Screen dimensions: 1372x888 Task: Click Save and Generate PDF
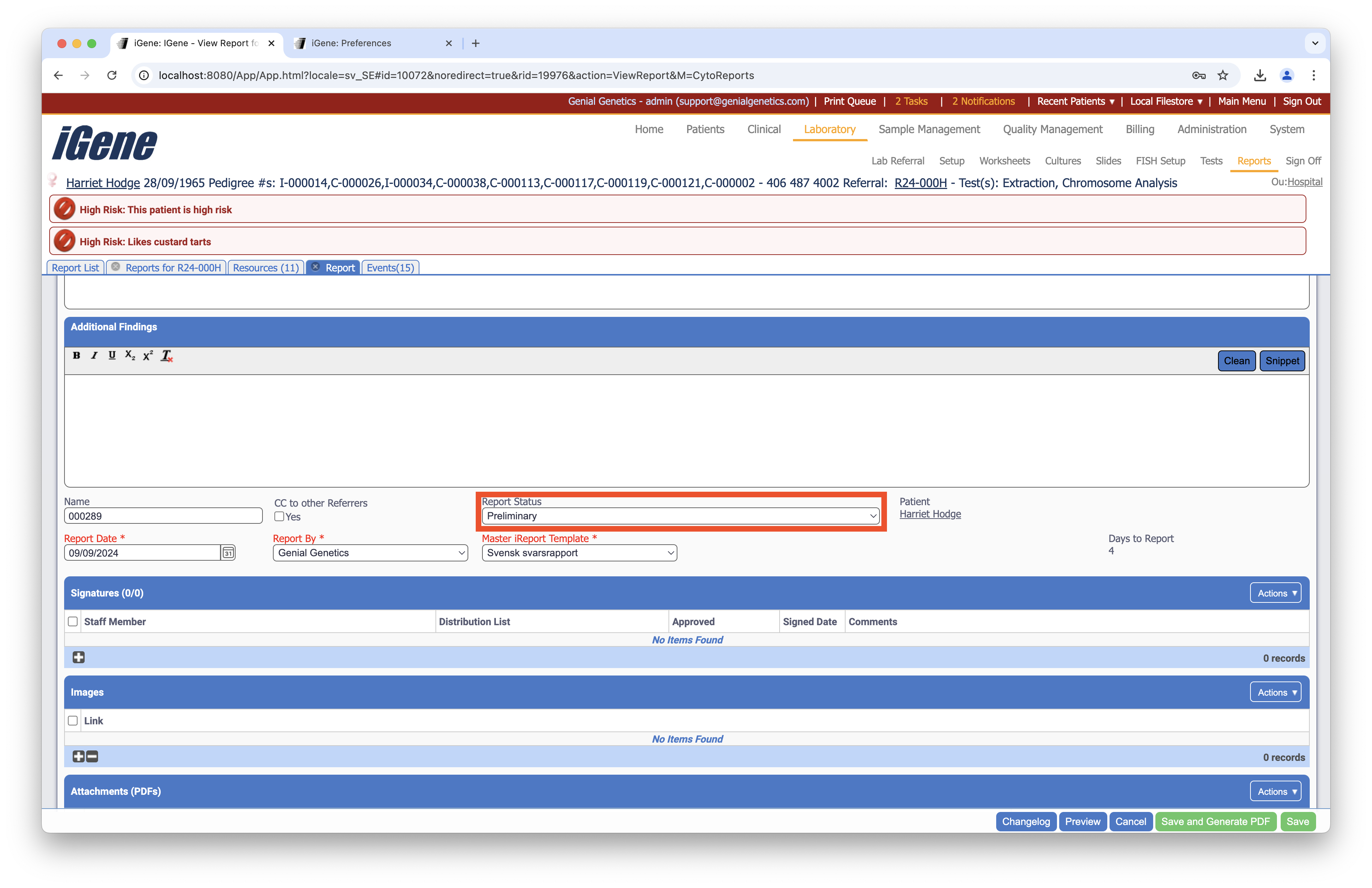tap(1215, 822)
